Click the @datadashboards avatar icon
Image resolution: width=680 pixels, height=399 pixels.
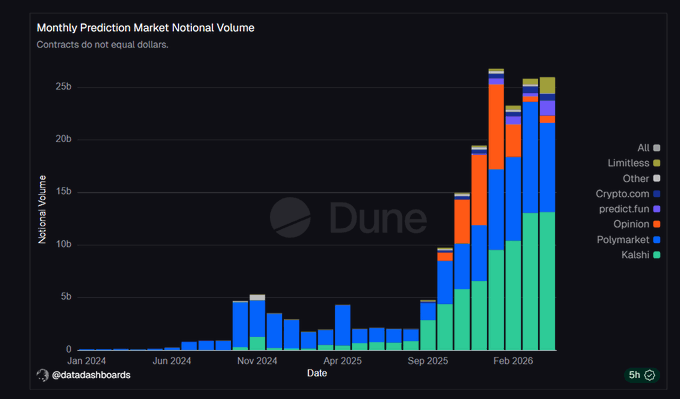coord(42,375)
